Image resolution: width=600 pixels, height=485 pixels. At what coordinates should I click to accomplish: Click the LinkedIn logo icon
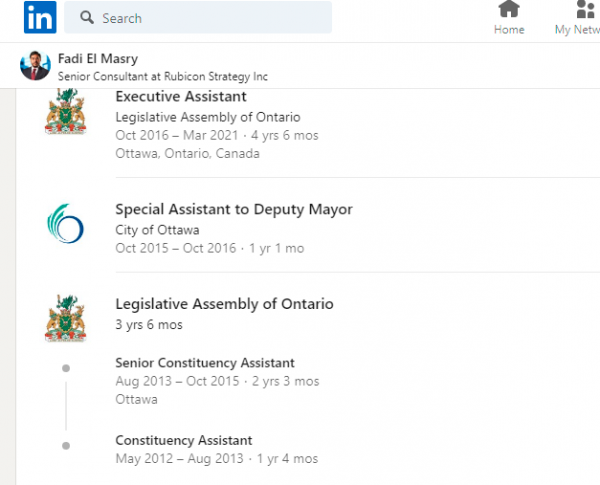click(40, 17)
